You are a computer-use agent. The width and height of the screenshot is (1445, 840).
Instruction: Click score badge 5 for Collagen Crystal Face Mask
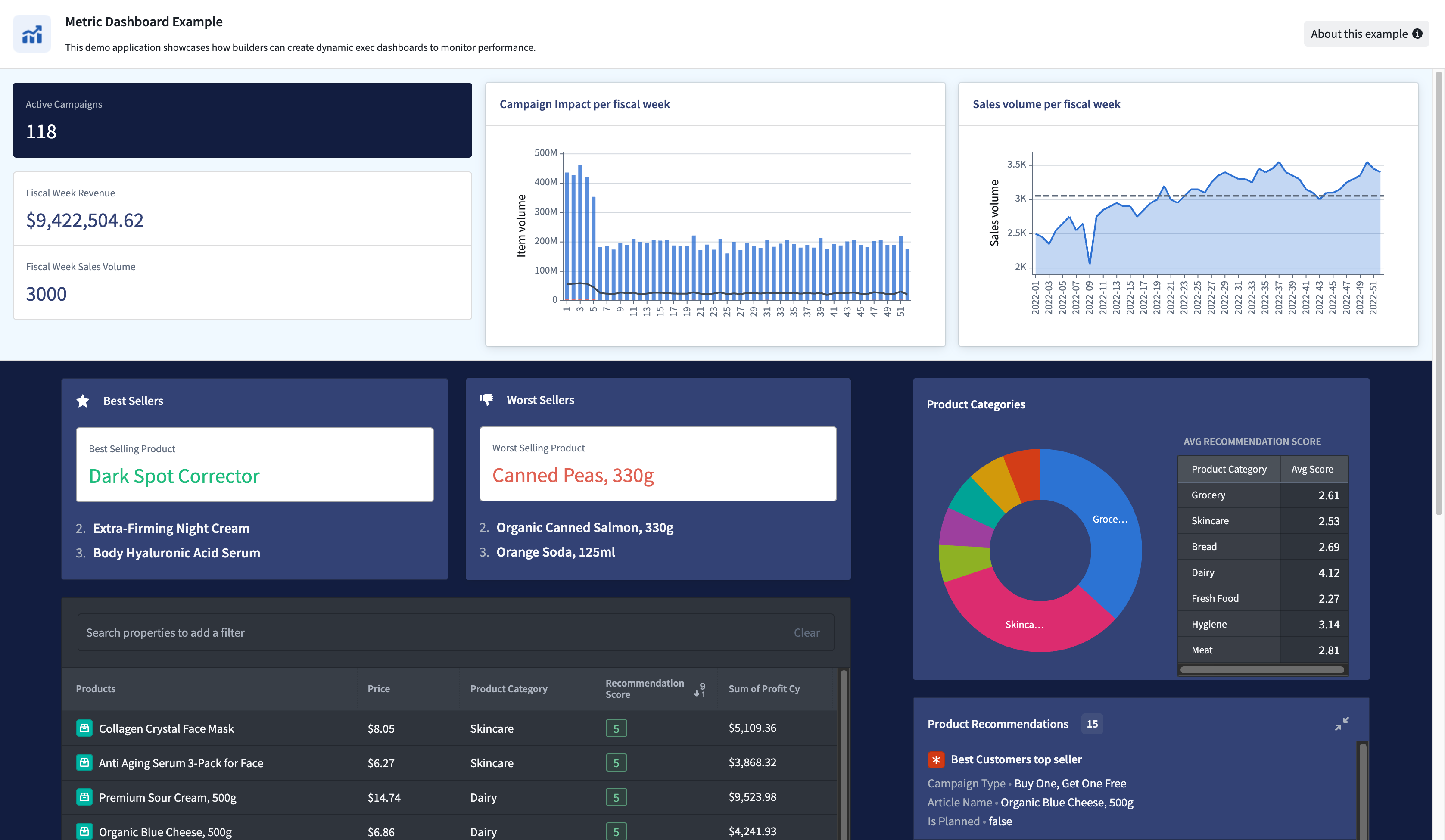(x=617, y=728)
